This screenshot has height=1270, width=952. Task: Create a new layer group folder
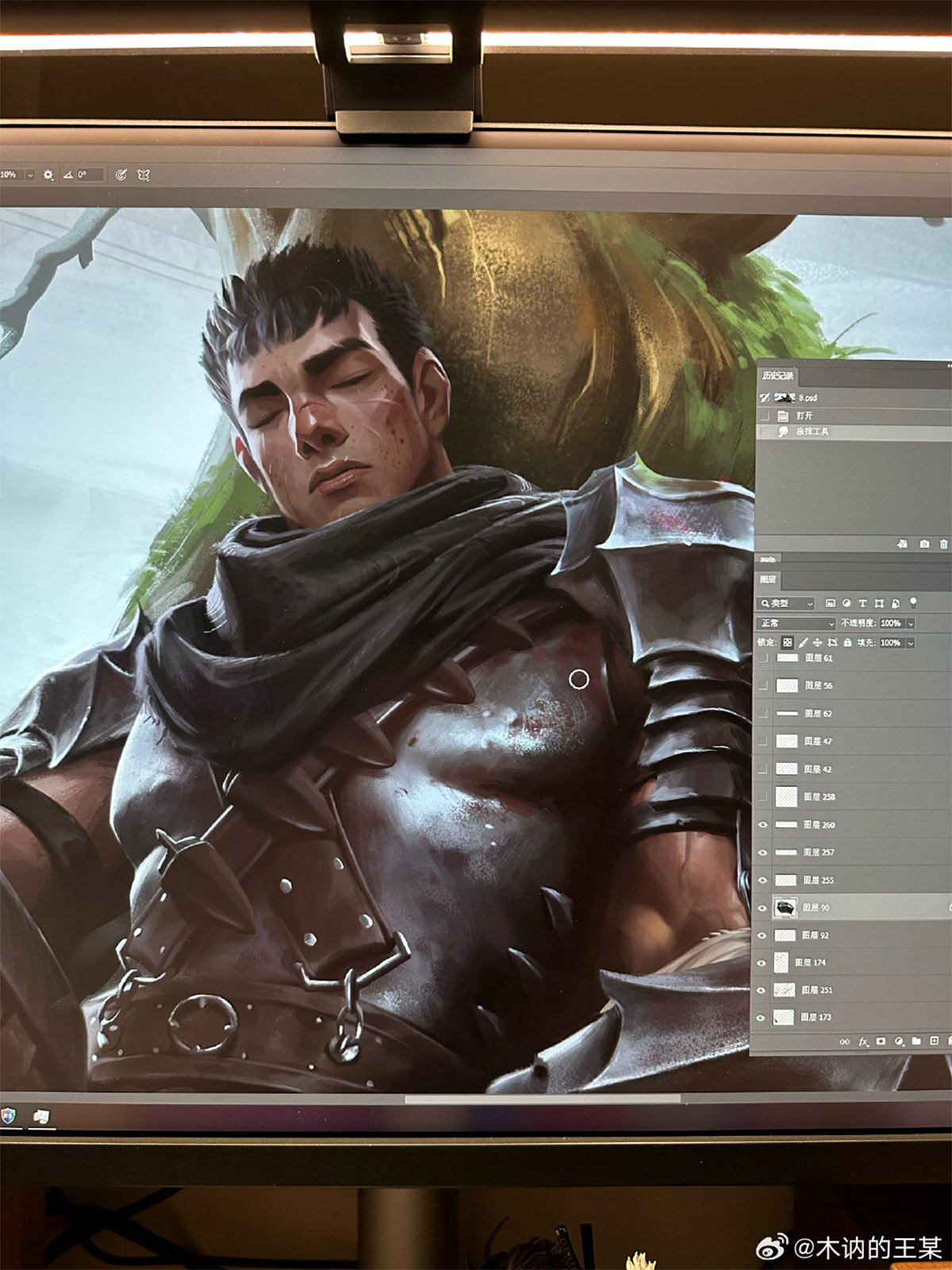click(x=916, y=1041)
